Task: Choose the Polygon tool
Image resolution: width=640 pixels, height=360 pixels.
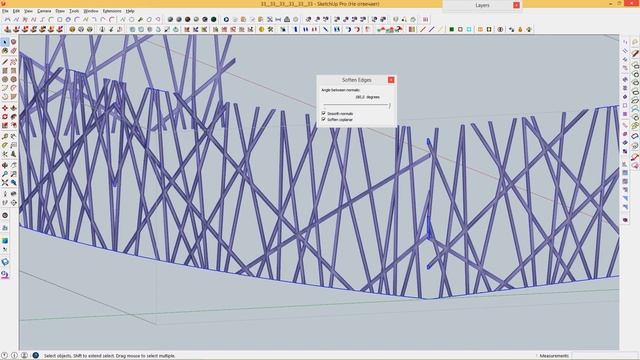Action: [13, 79]
